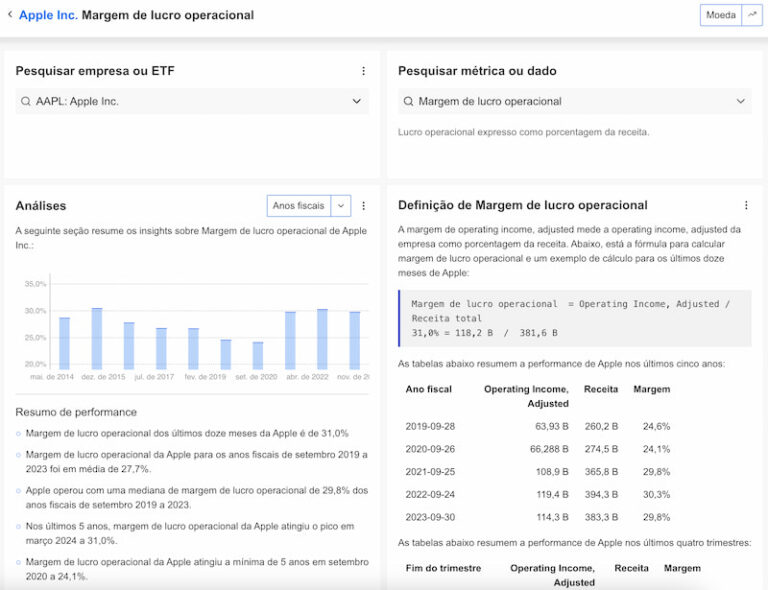Open three-dot menu in Definição de Margem panel

tap(745, 206)
